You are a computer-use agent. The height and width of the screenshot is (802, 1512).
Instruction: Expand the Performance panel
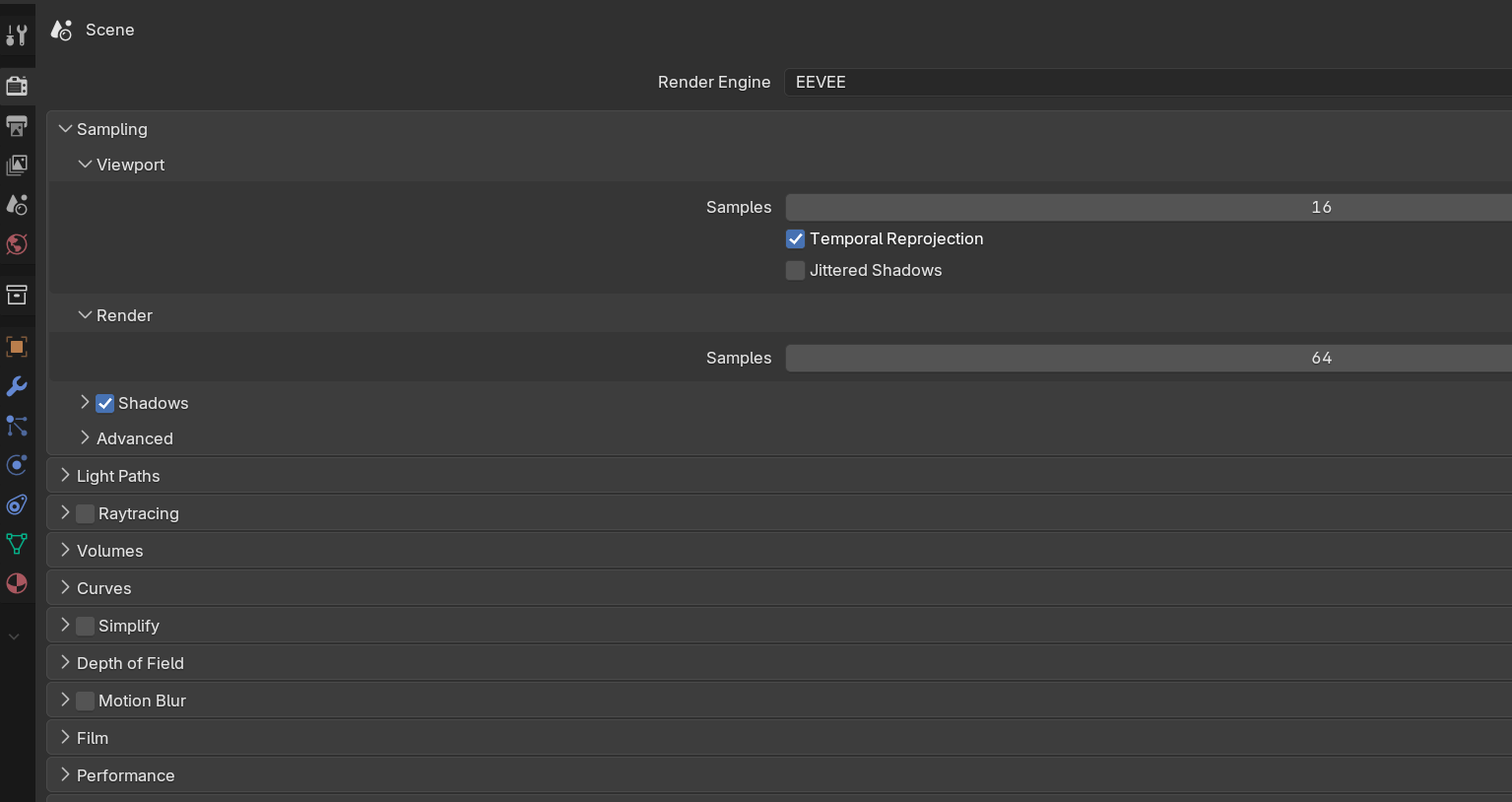coord(65,774)
